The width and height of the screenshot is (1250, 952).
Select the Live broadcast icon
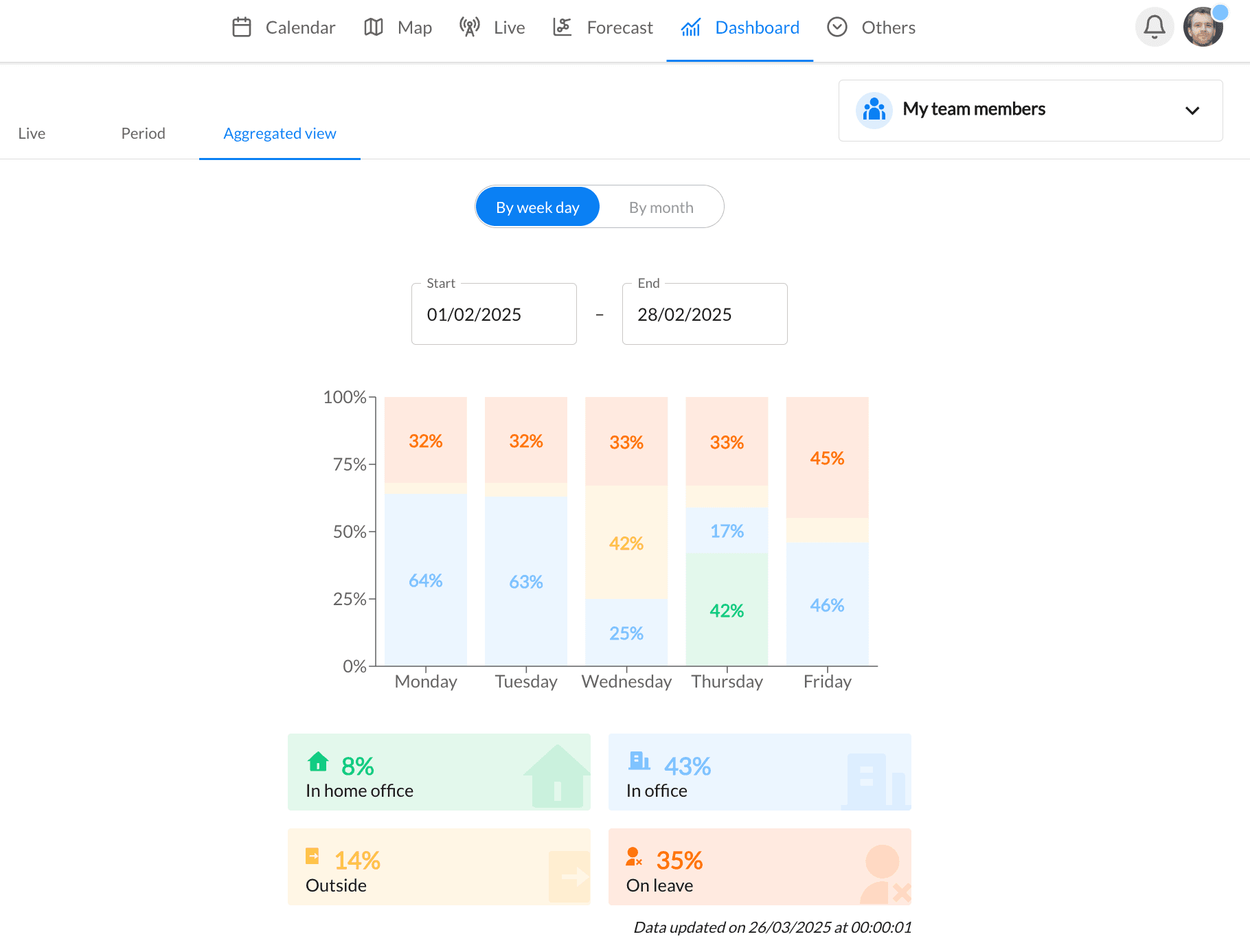pyautogui.click(x=469, y=27)
